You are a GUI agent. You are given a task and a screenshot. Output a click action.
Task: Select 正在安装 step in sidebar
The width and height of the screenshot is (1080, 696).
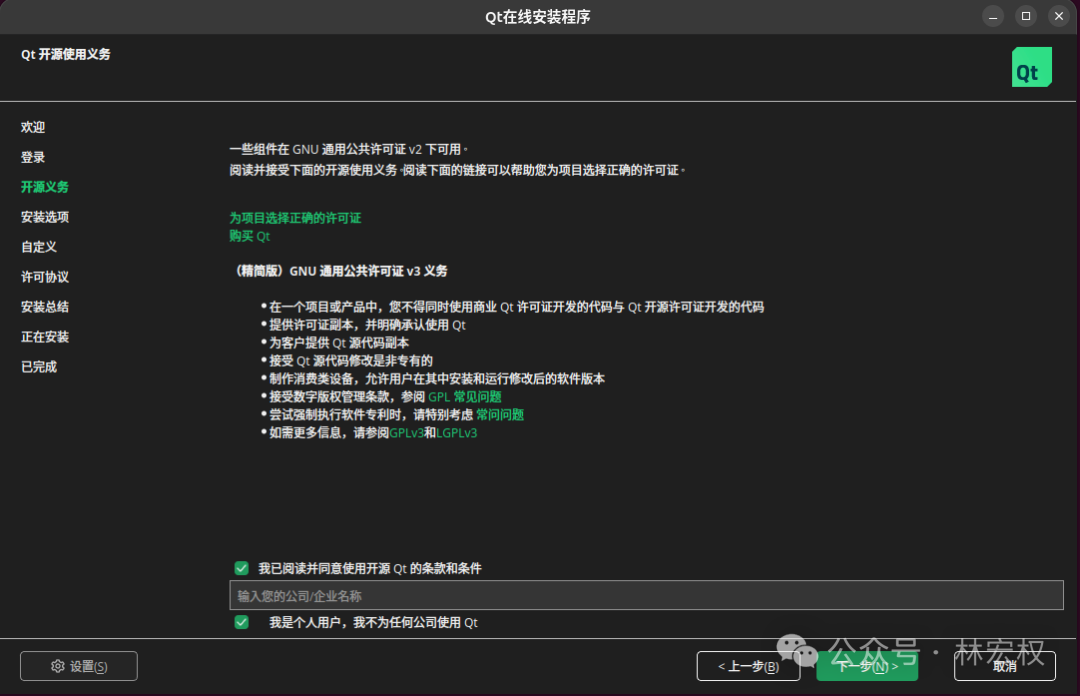(x=45, y=337)
